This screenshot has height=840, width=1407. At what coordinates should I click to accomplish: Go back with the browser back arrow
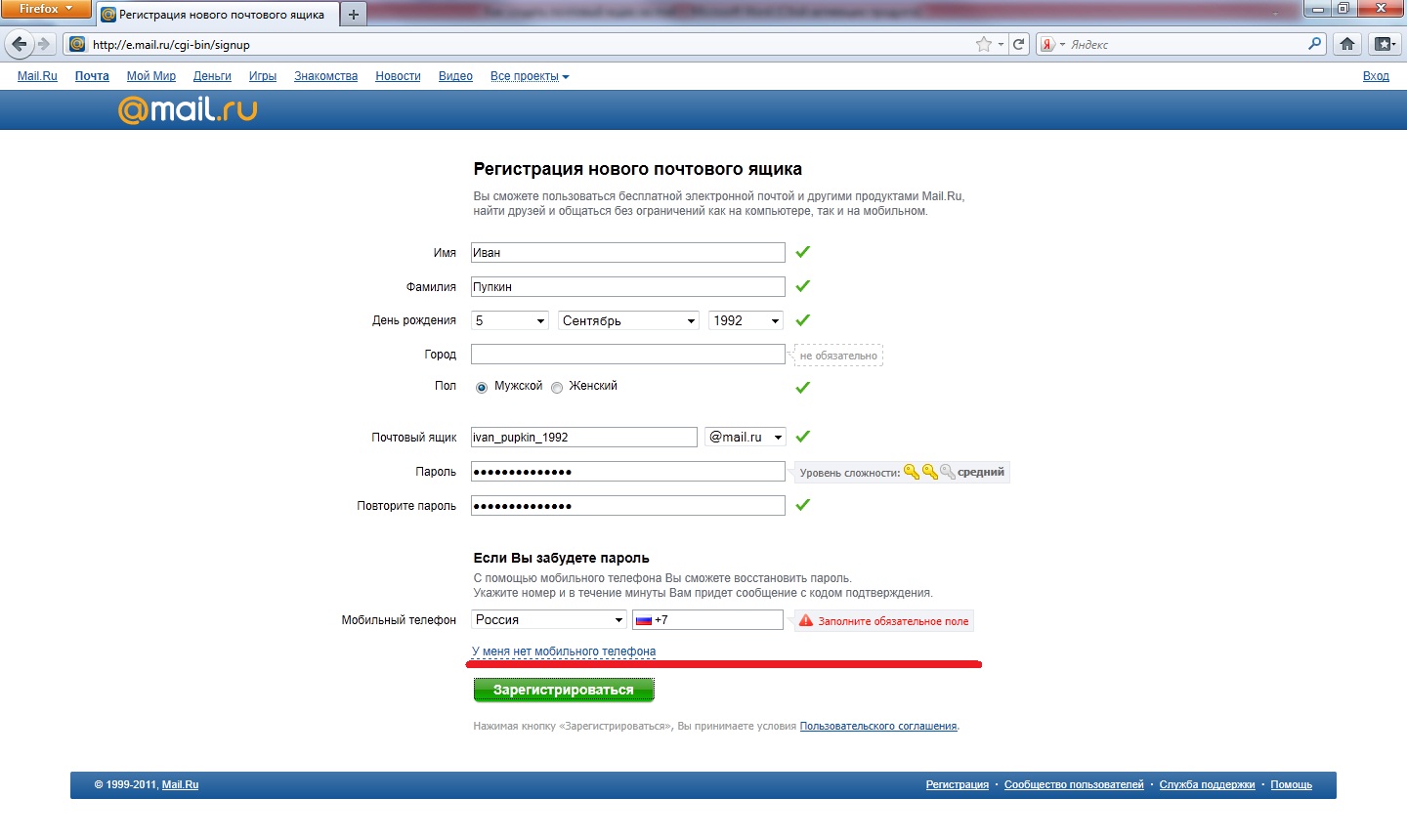(x=20, y=44)
